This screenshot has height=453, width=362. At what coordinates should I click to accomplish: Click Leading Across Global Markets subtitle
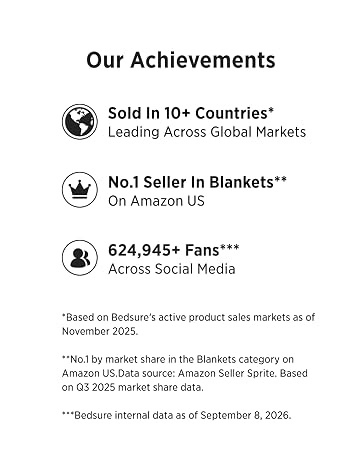tap(207, 132)
